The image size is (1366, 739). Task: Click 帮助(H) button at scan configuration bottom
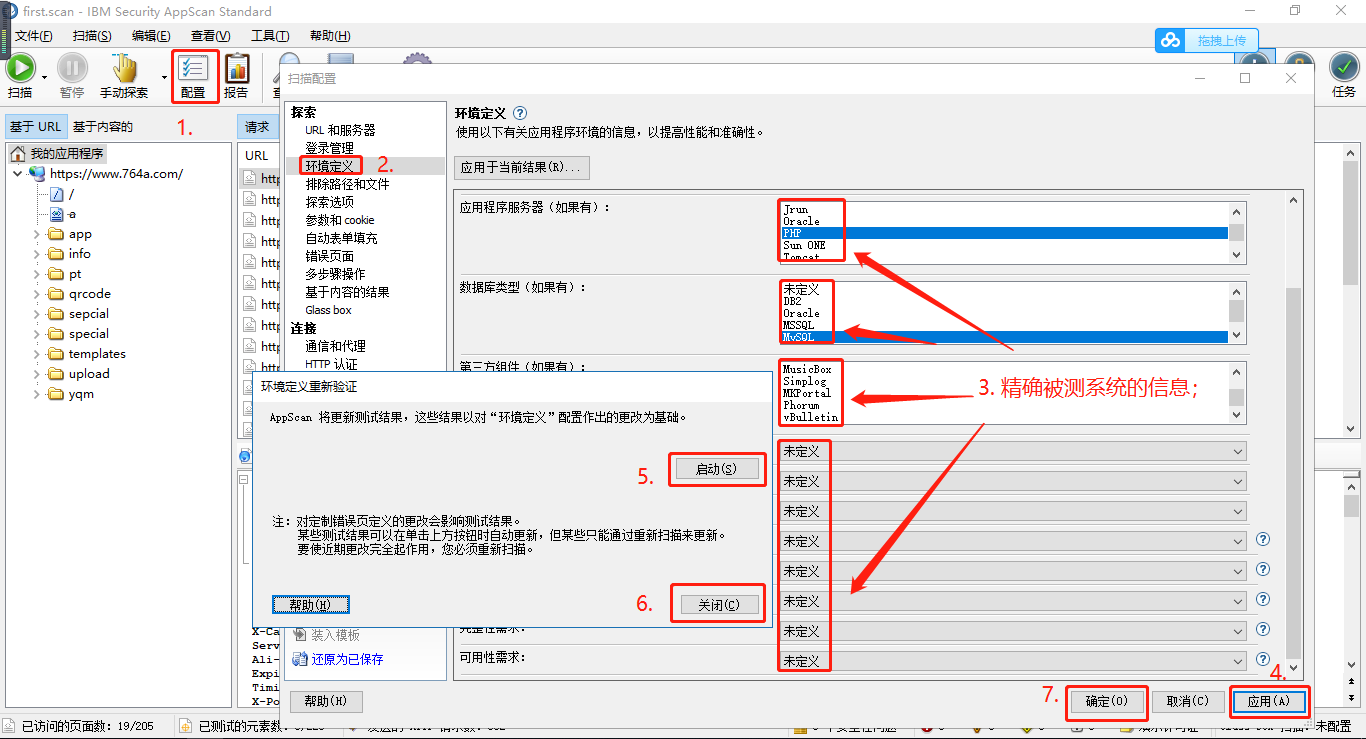pyautogui.click(x=326, y=701)
